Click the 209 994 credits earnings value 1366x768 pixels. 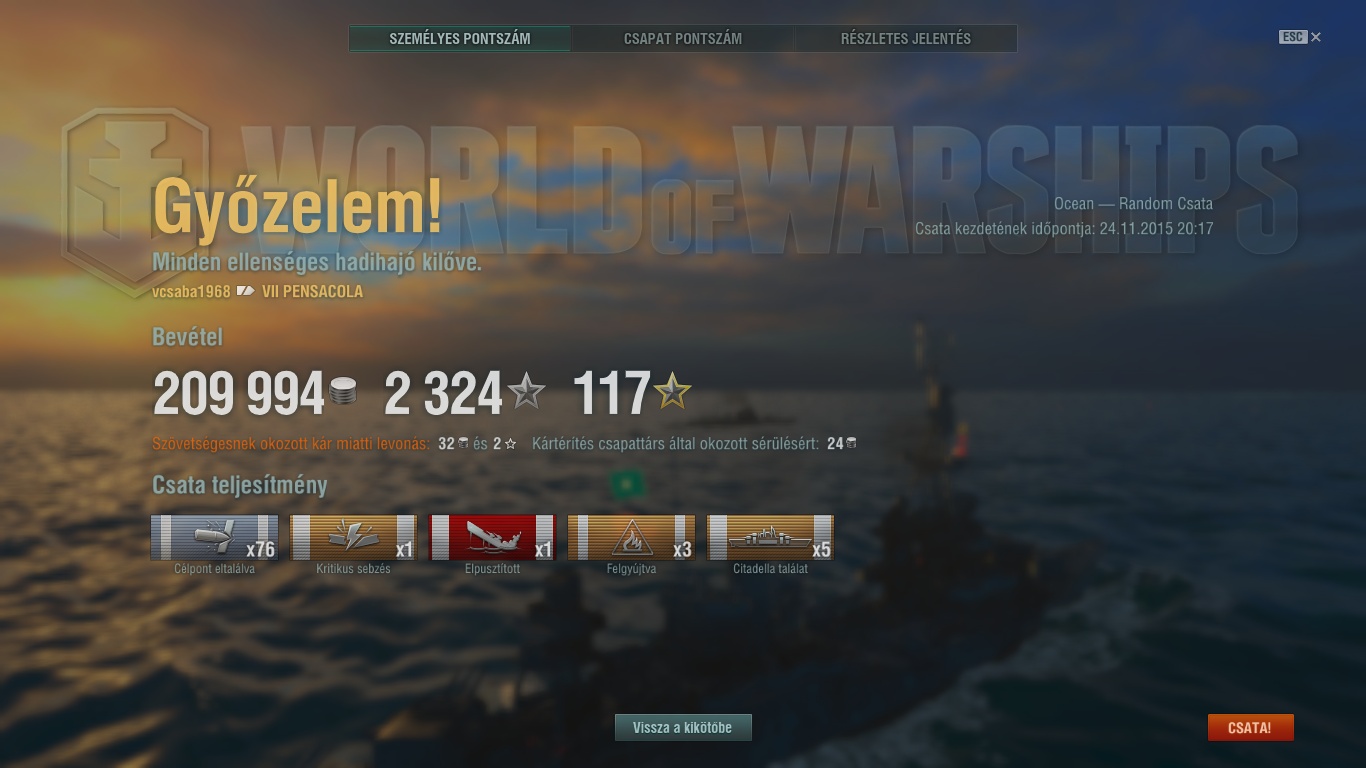(x=239, y=394)
